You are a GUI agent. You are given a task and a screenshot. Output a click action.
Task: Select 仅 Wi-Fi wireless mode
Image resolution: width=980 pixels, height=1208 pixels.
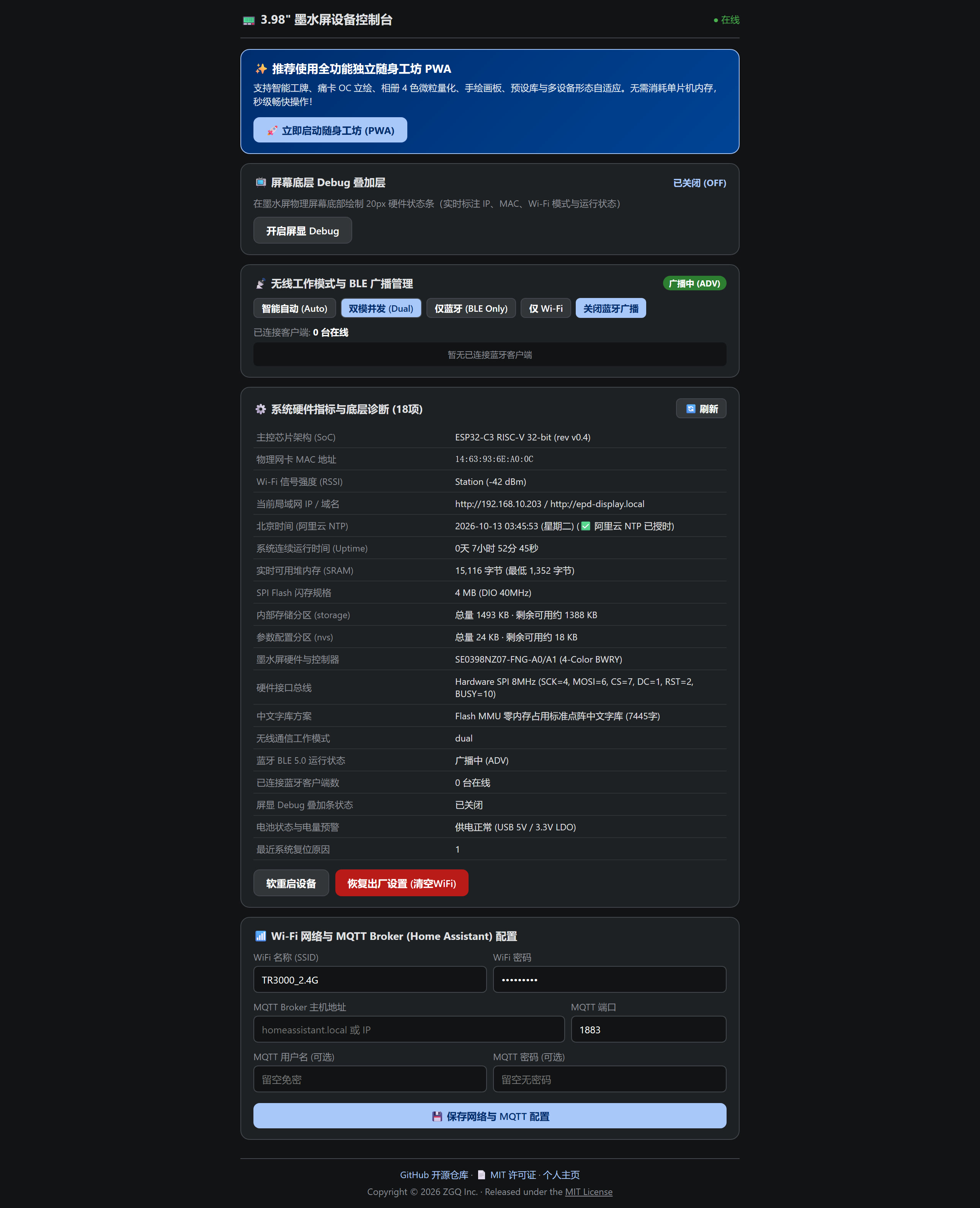(x=546, y=308)
